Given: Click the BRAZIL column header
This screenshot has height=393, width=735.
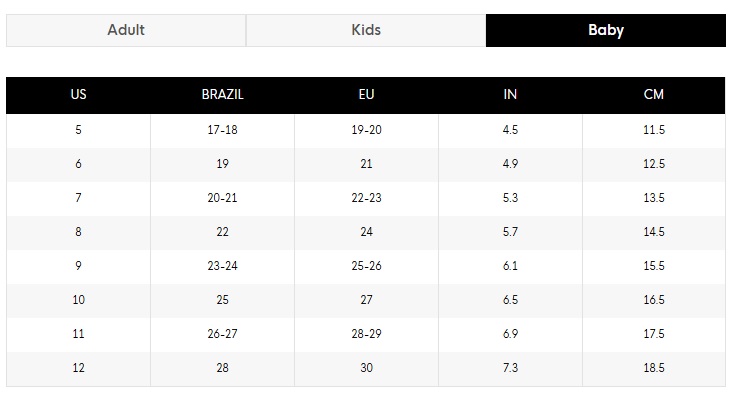Looking at the screenshot, I should pos(222,95).
